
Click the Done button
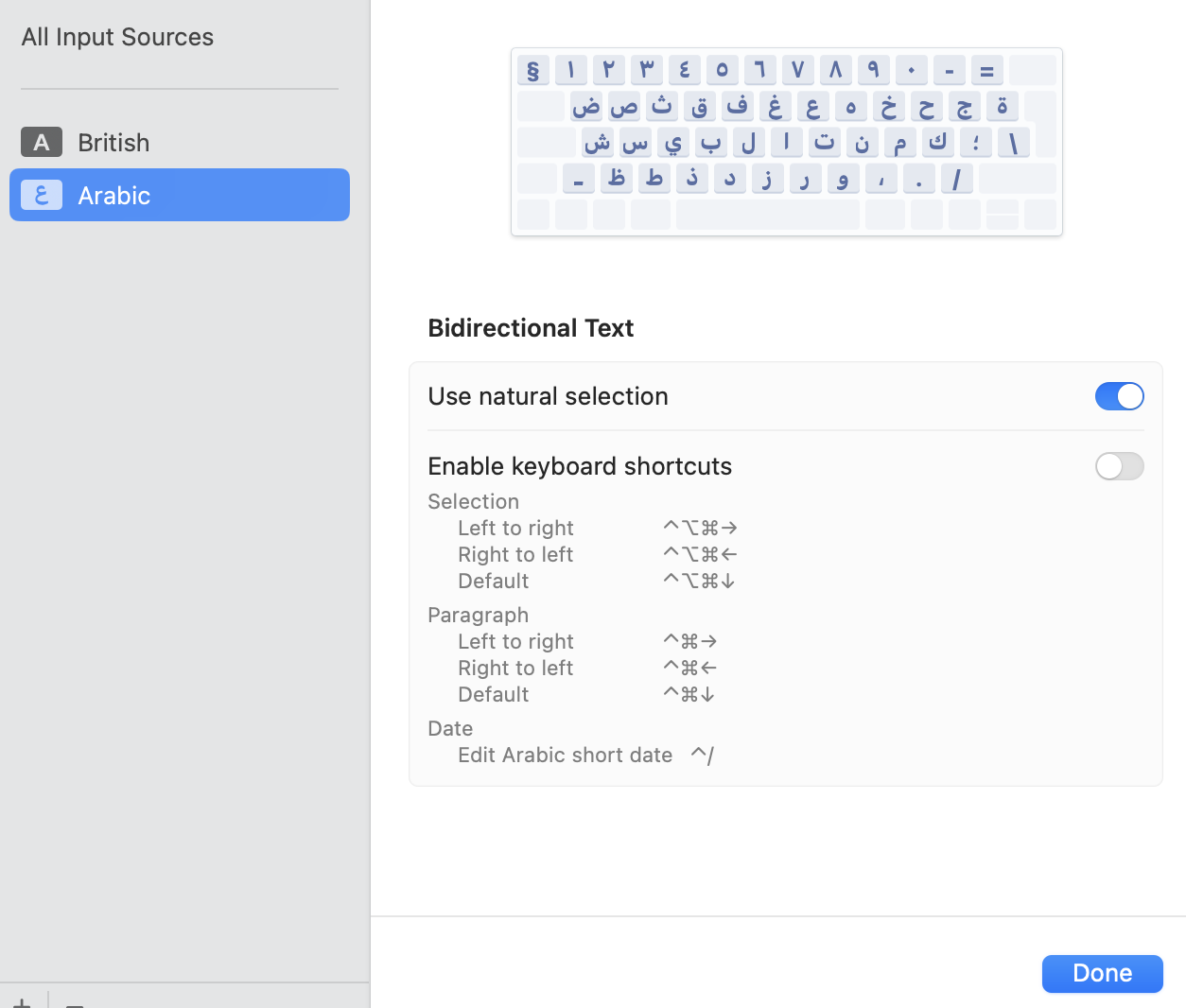[x=1102, y=973]
